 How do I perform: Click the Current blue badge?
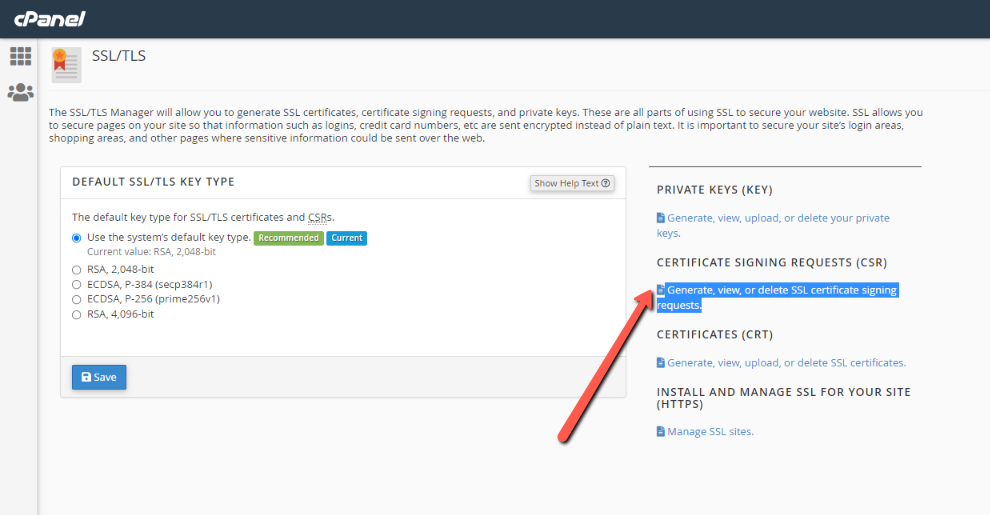pos(347,238)
